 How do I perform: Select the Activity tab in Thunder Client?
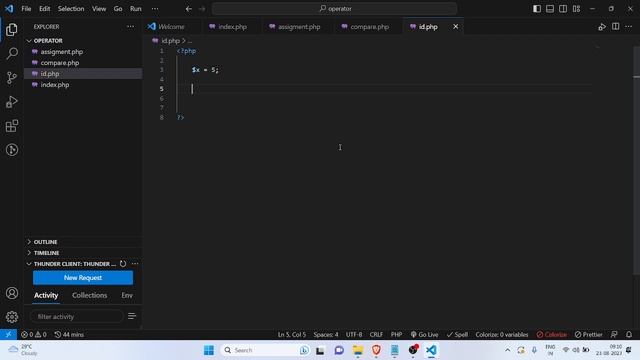pyautogui.click(x=46, y=295)
